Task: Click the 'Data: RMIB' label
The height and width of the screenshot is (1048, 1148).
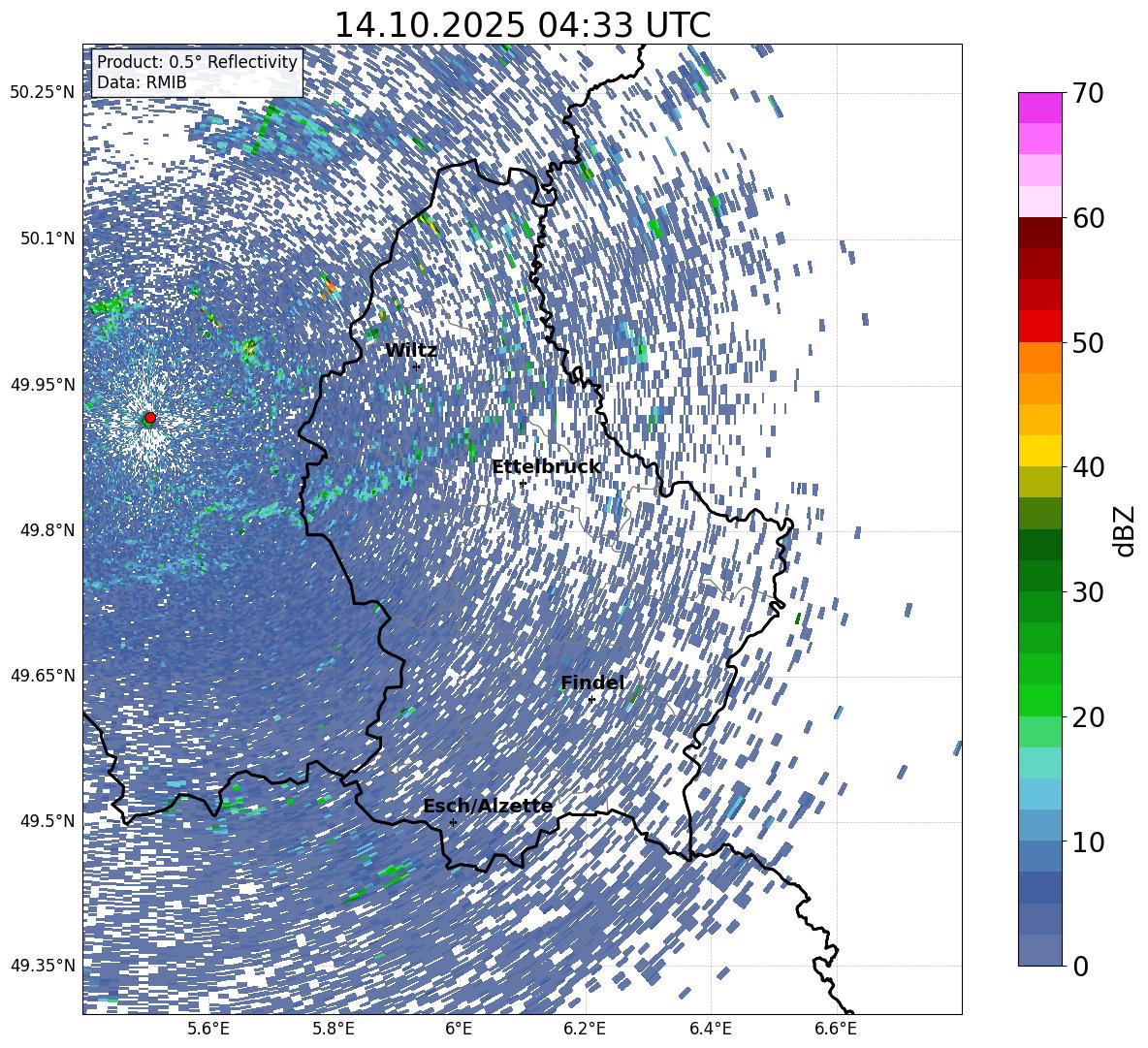Action: click(142, 82)
